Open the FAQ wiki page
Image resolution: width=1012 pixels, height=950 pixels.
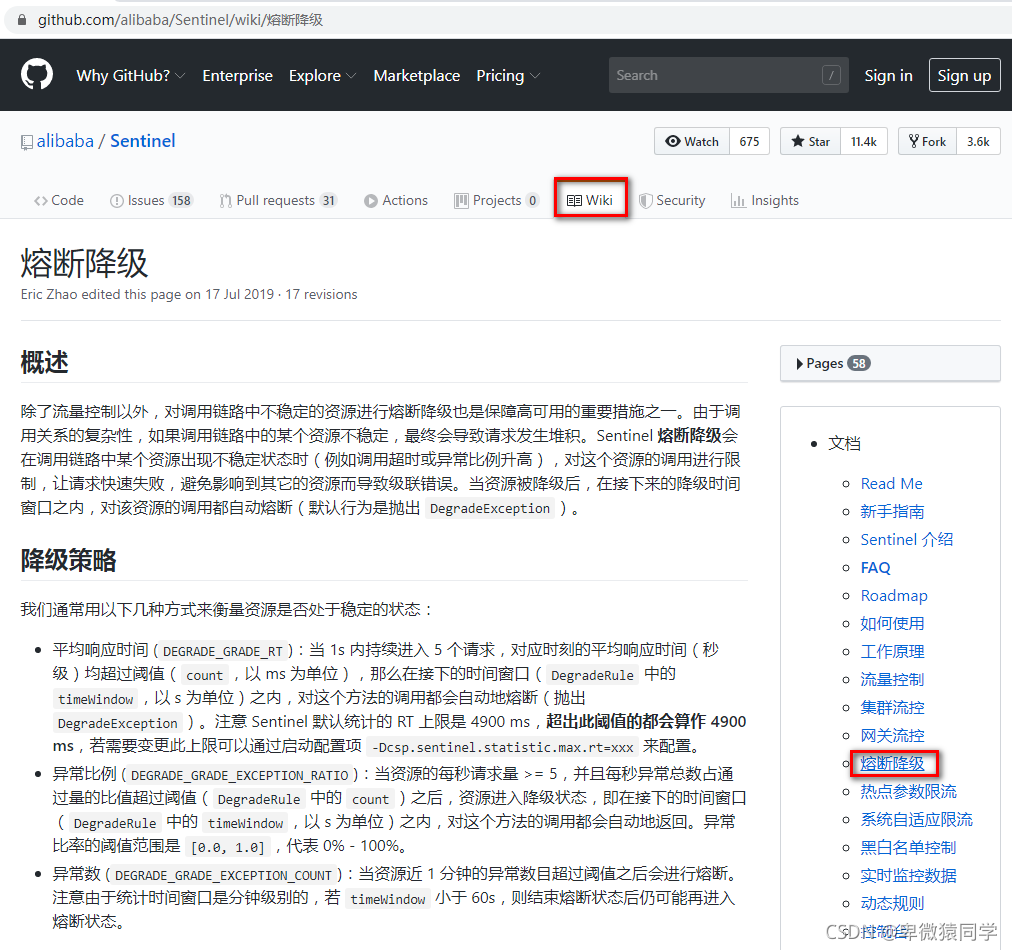pos(875,568)
